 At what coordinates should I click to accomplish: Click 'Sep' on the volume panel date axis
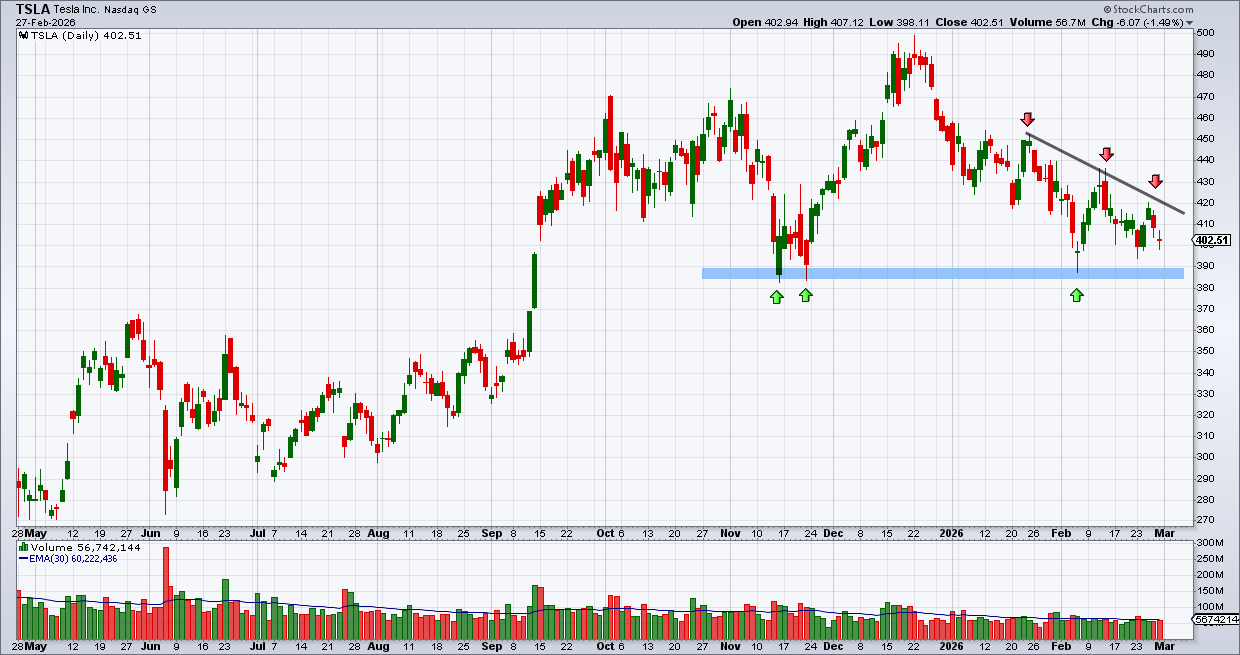491,647
